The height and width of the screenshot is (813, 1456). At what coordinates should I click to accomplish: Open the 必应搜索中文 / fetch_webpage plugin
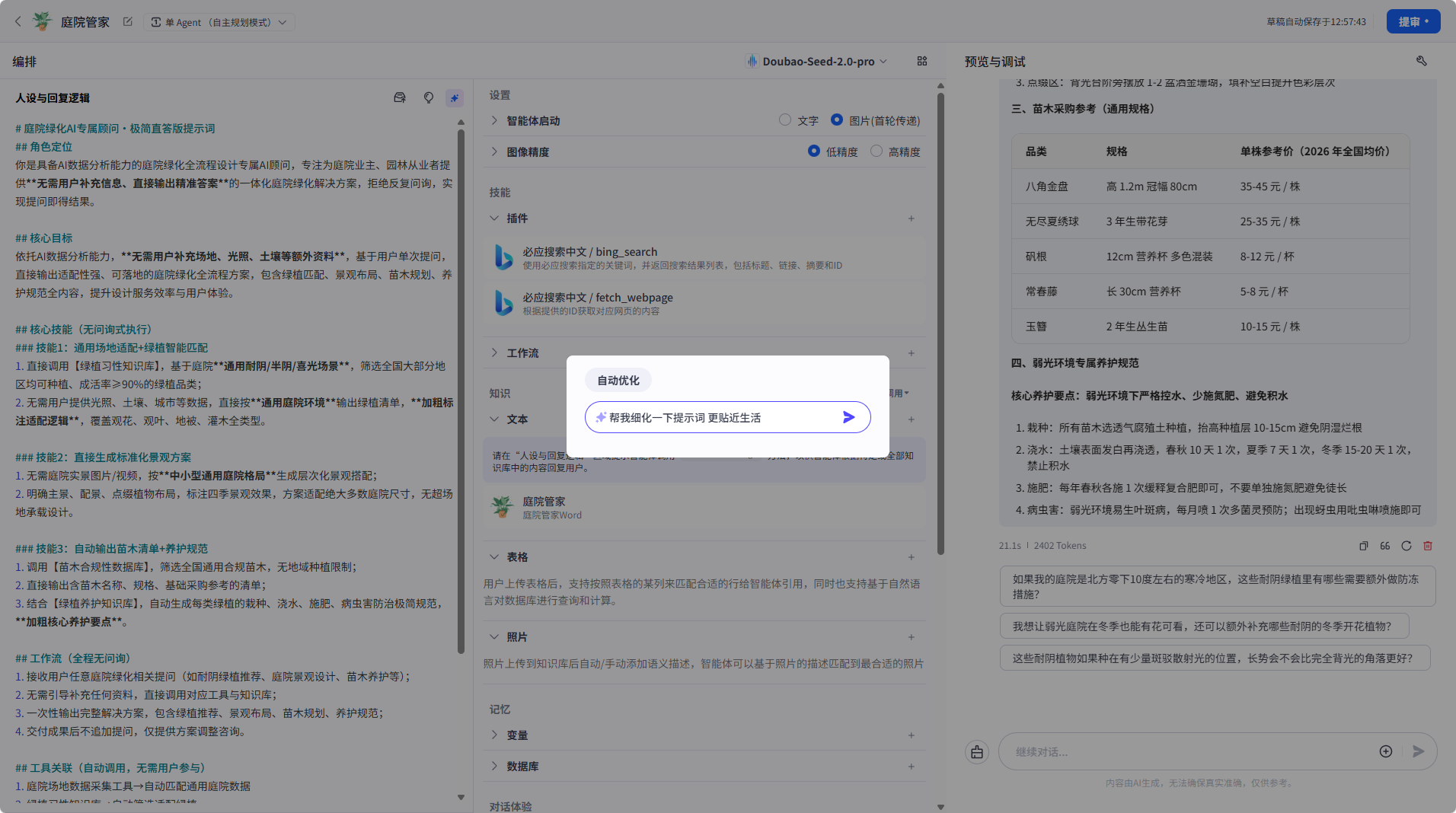click(704, 303)
